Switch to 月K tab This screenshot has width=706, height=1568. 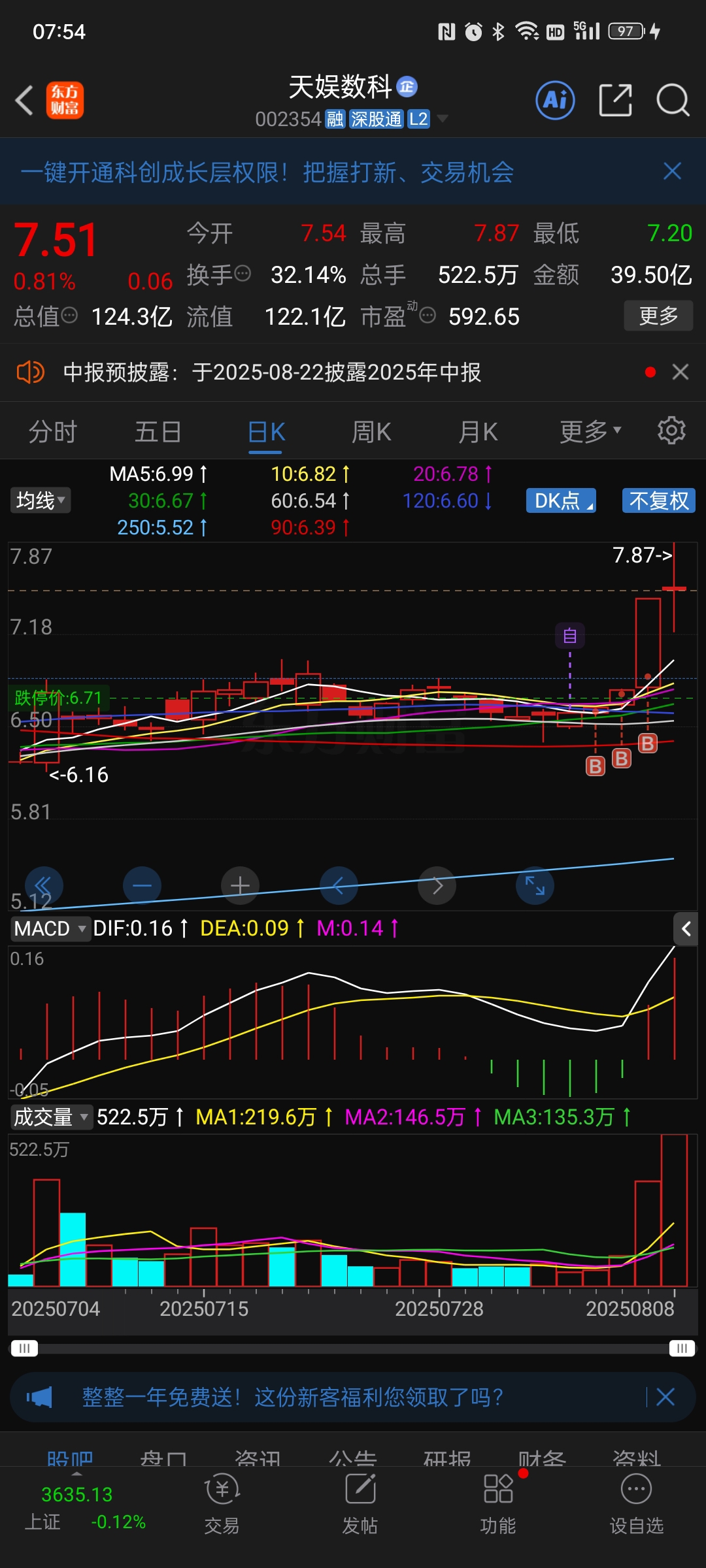(x=478, y=432)
